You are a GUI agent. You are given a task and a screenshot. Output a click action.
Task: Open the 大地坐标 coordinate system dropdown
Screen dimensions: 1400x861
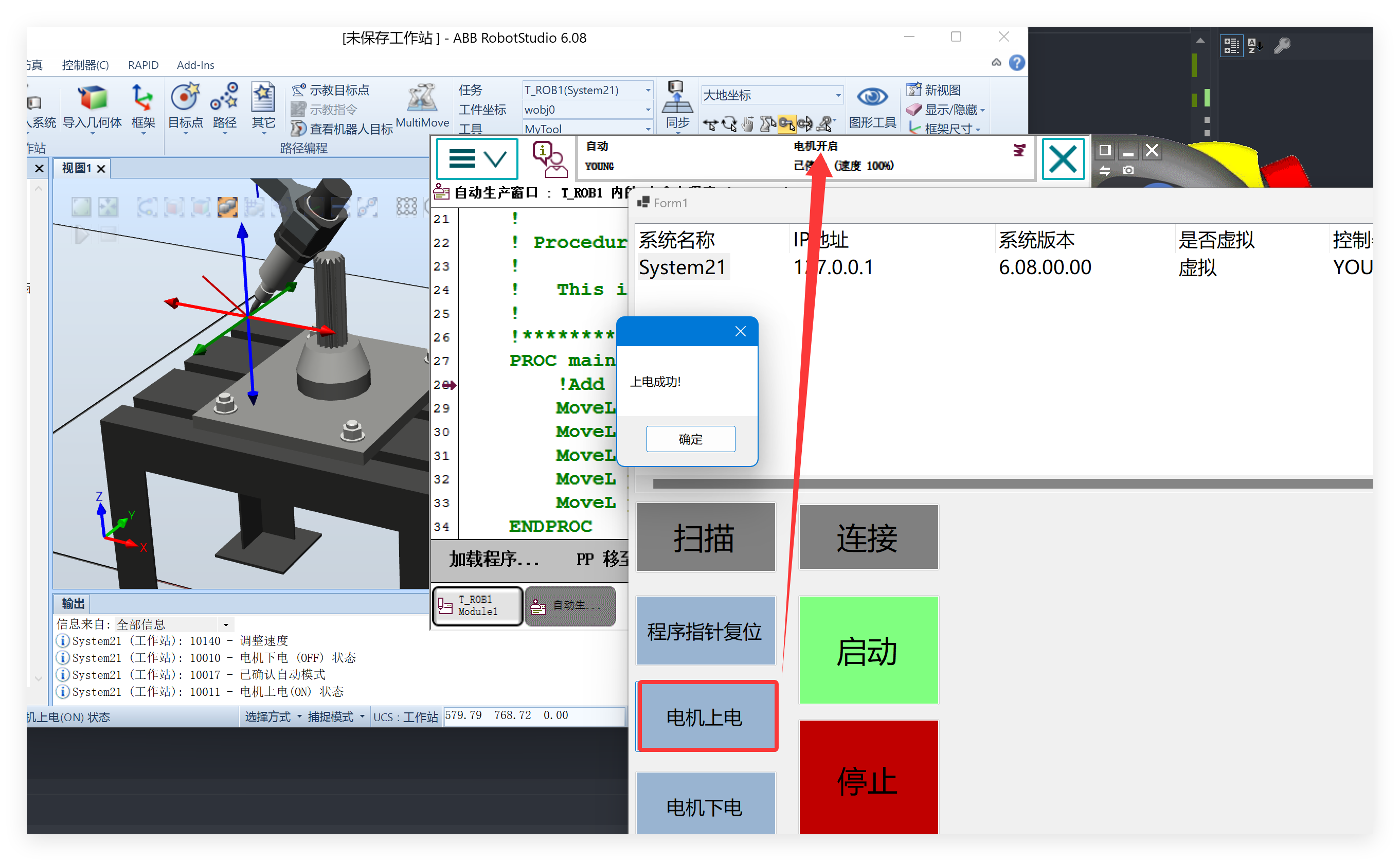(x=771, y=95)
